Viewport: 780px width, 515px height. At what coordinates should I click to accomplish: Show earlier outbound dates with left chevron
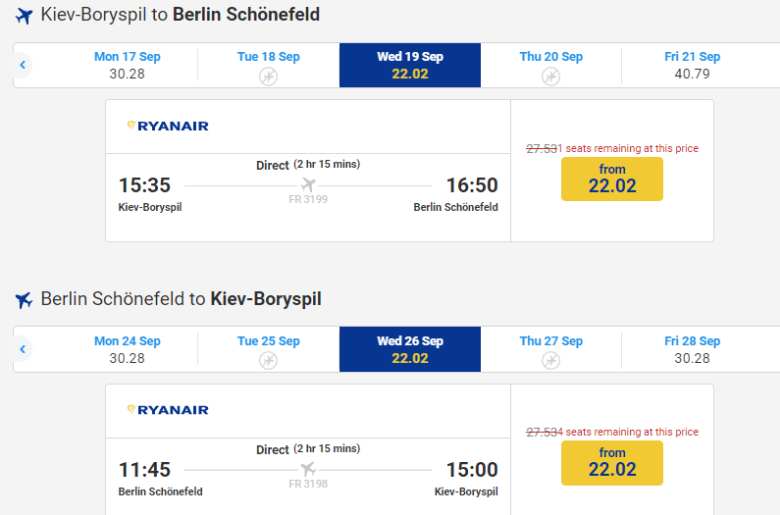click(23, 66)
